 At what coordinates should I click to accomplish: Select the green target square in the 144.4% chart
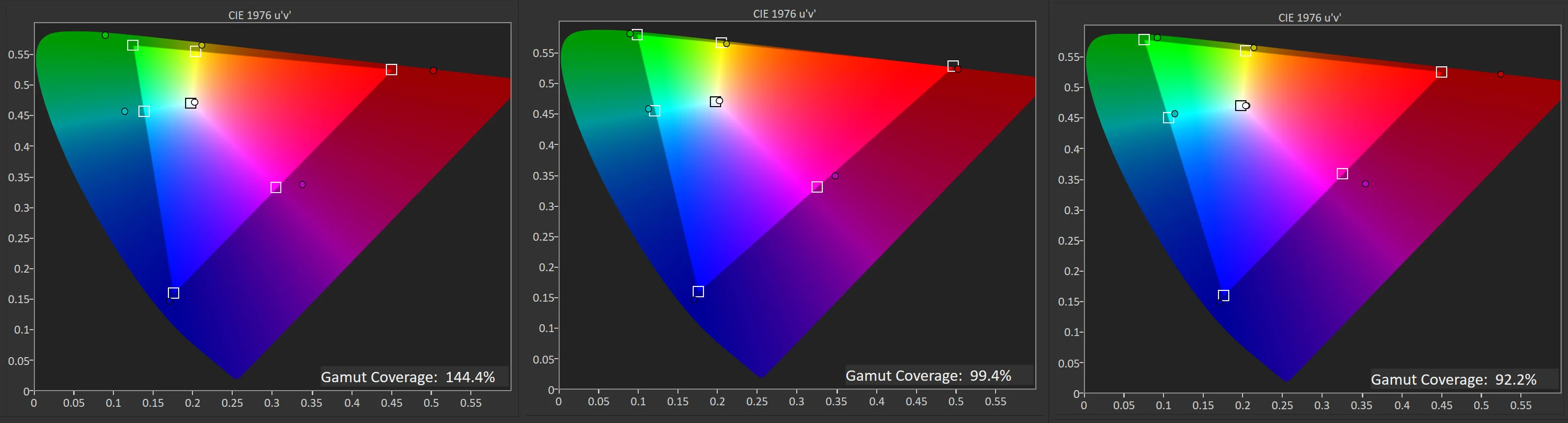tap(133, 45)
